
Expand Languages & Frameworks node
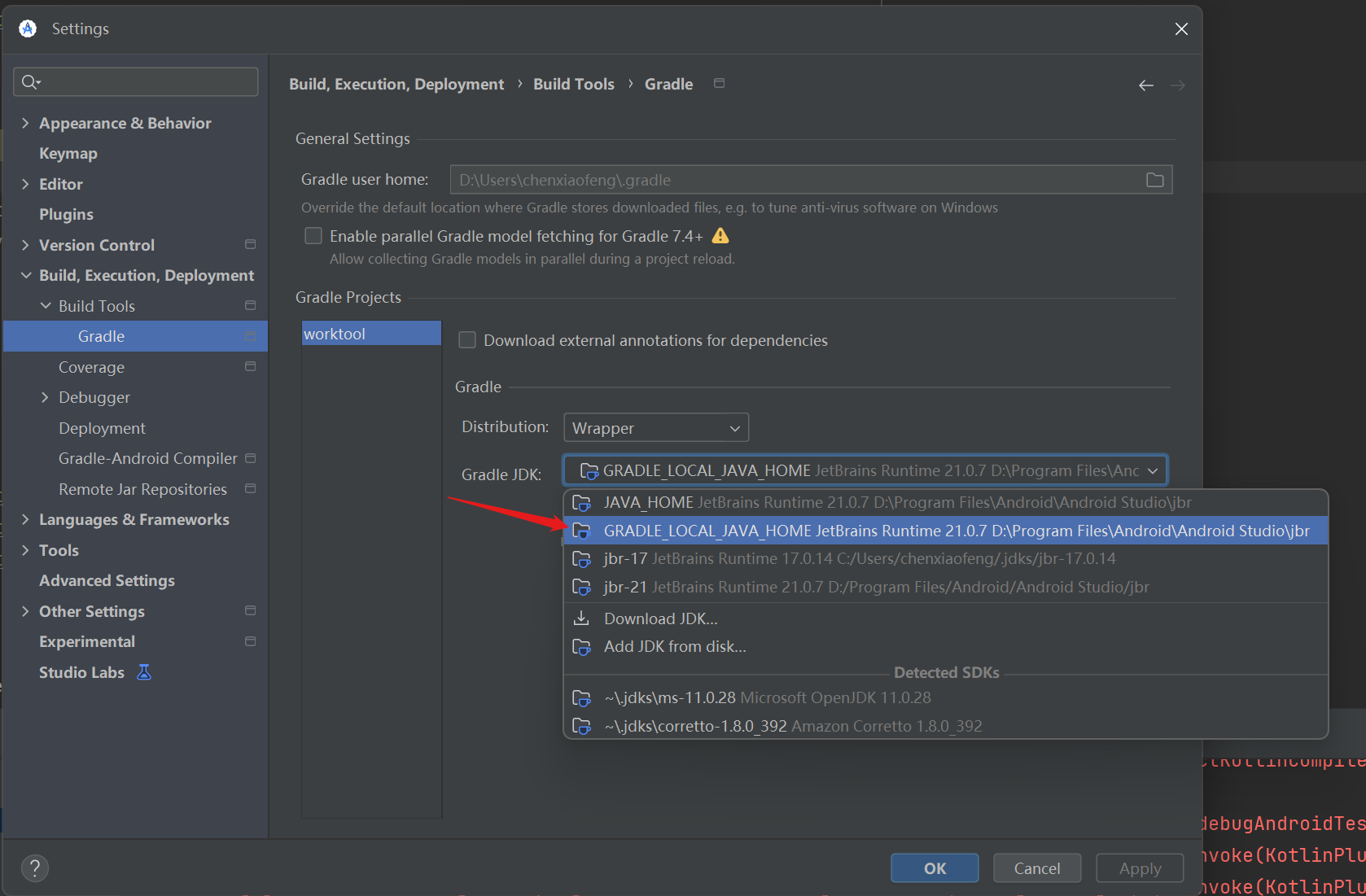(x=25, y=519)
